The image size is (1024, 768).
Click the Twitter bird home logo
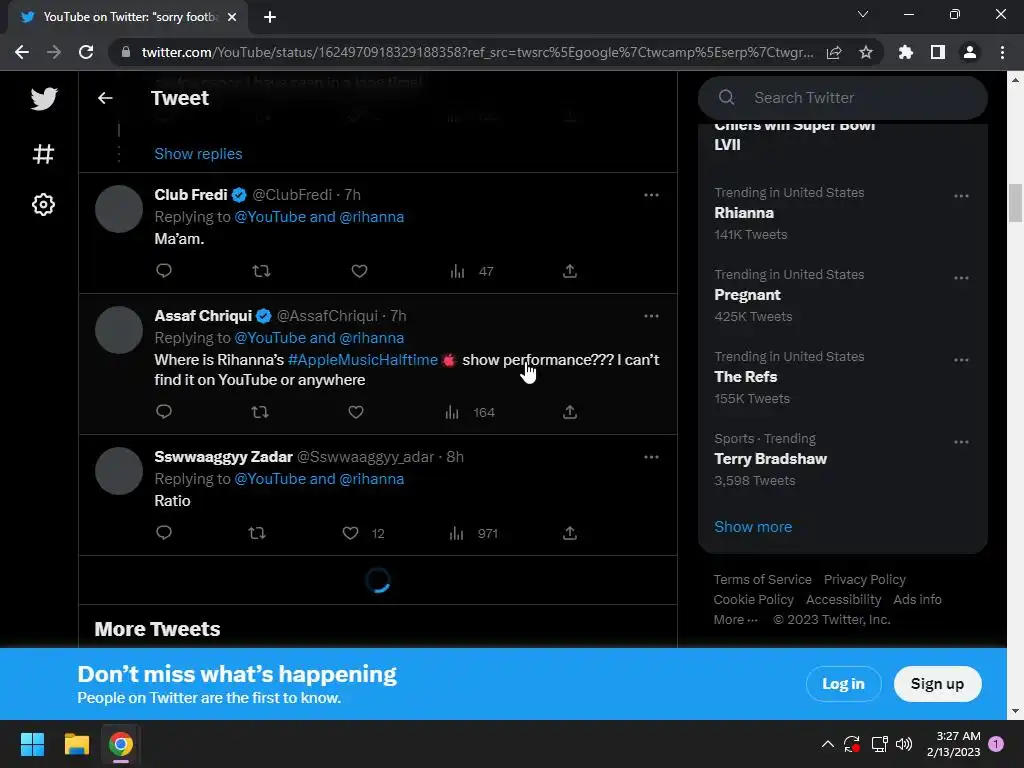click(44, 99)
